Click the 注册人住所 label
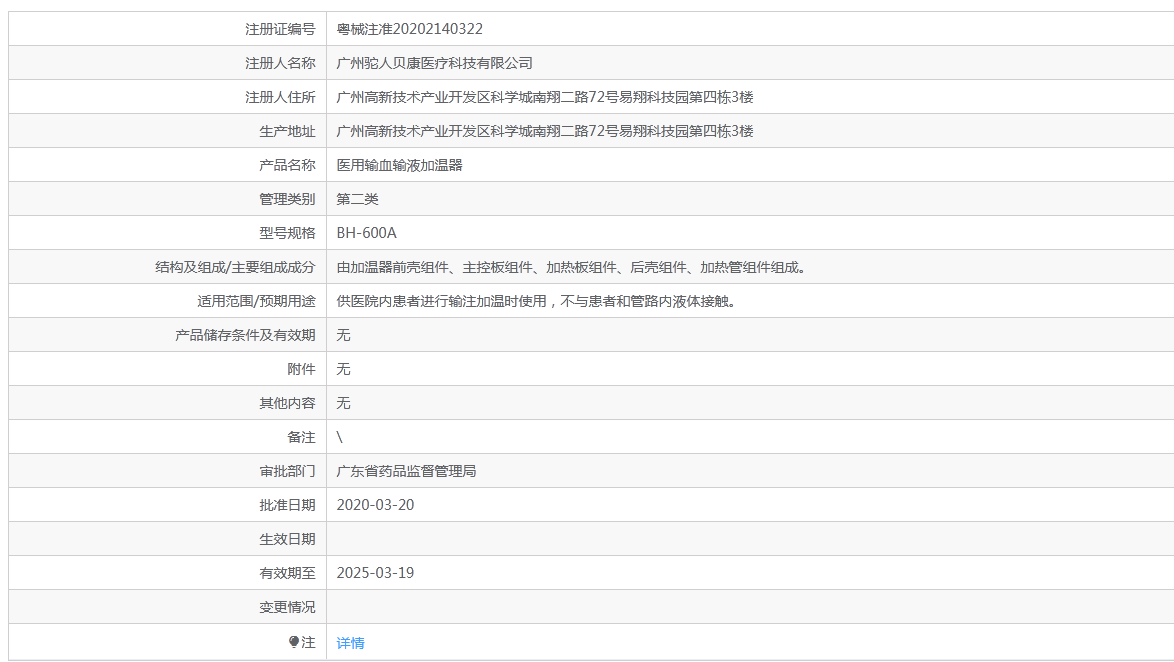Image resolution: width=1174 pixels, height=662 pixels. (280, 97)
